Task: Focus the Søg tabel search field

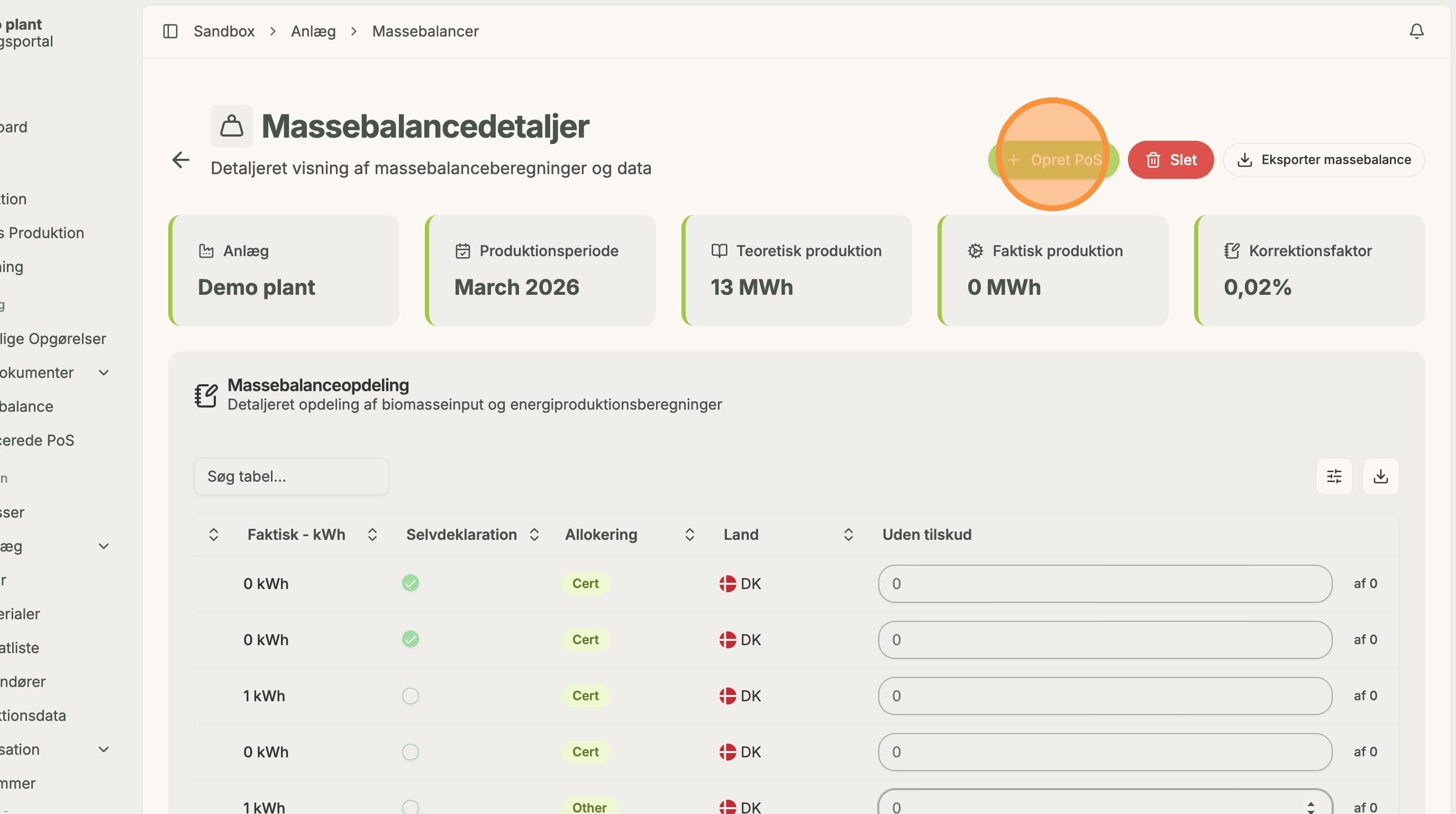Action: click(x=292, y=476)
